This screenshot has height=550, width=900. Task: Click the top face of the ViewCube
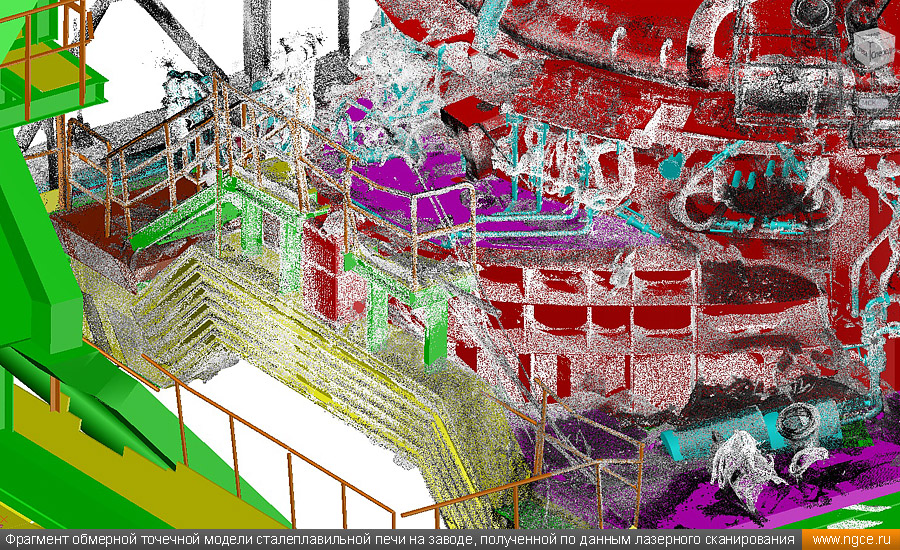tap(874, 34)
